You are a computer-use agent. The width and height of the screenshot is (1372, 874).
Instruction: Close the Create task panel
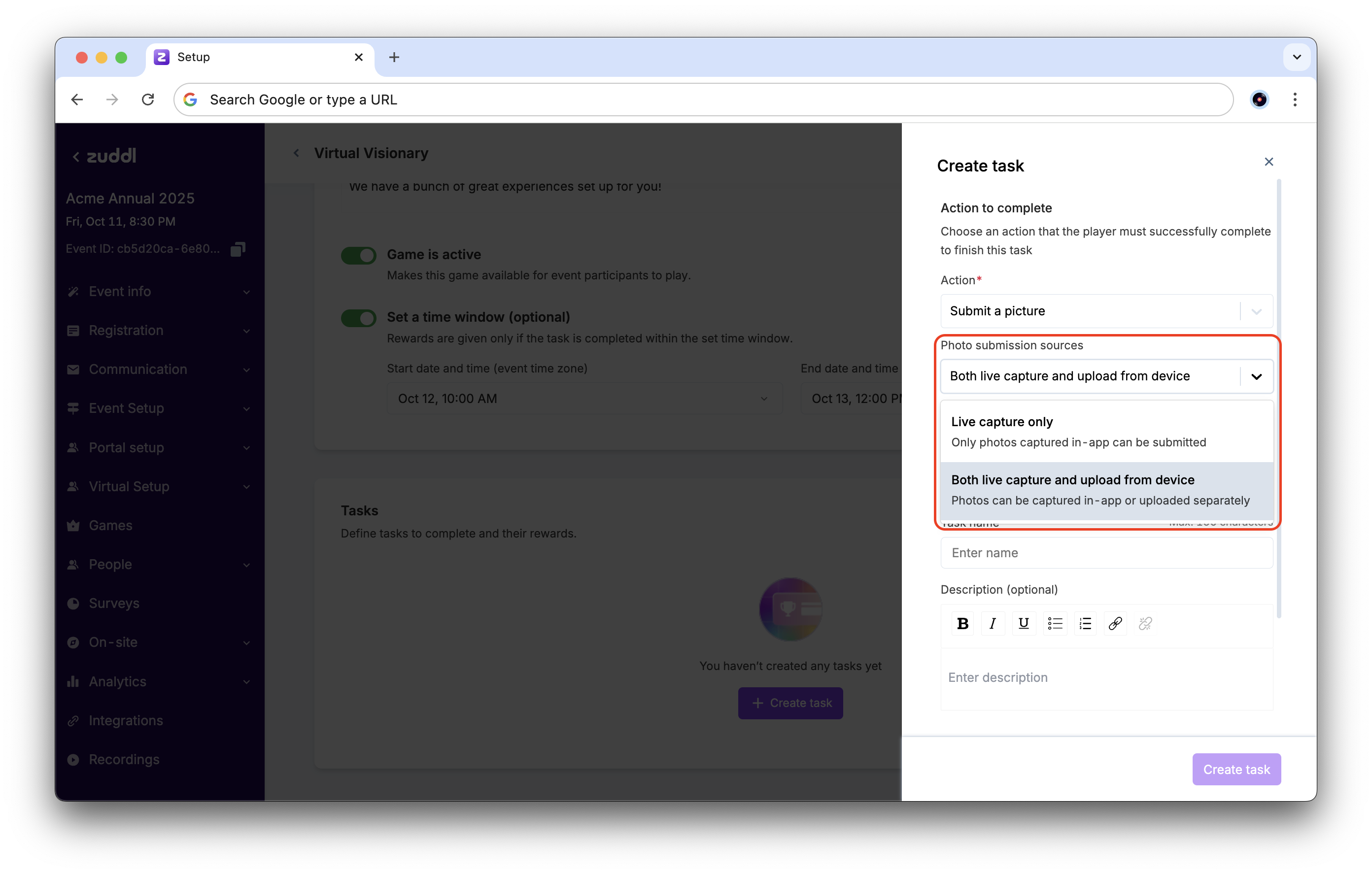pos(1269,162)
